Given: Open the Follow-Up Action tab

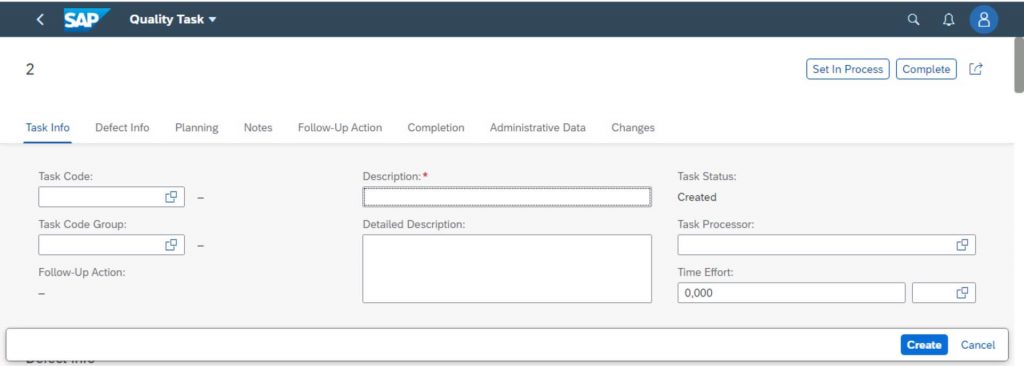Looking at the screenshot, I should [340, 127].
